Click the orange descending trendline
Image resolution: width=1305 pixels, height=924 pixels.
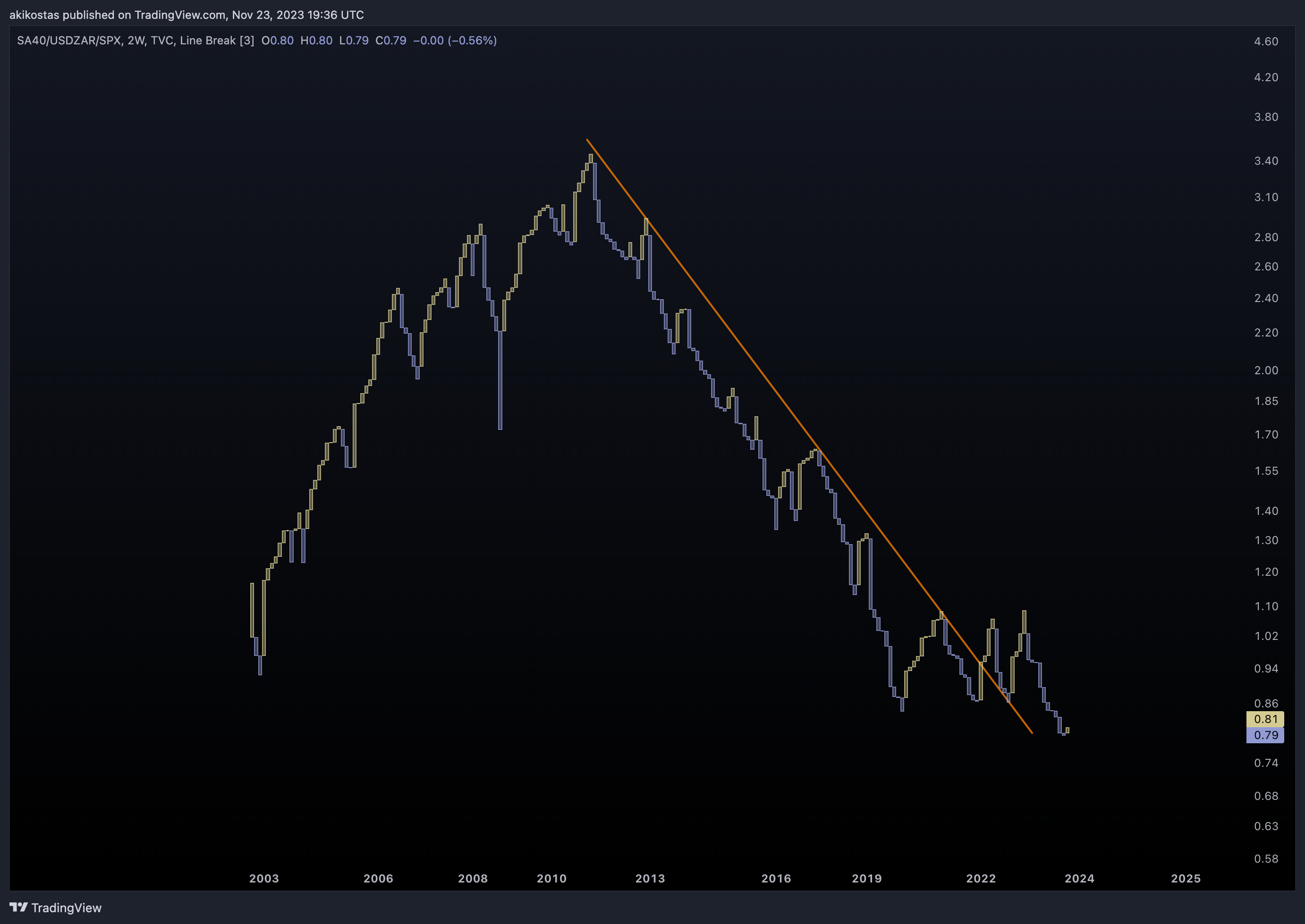809,436
